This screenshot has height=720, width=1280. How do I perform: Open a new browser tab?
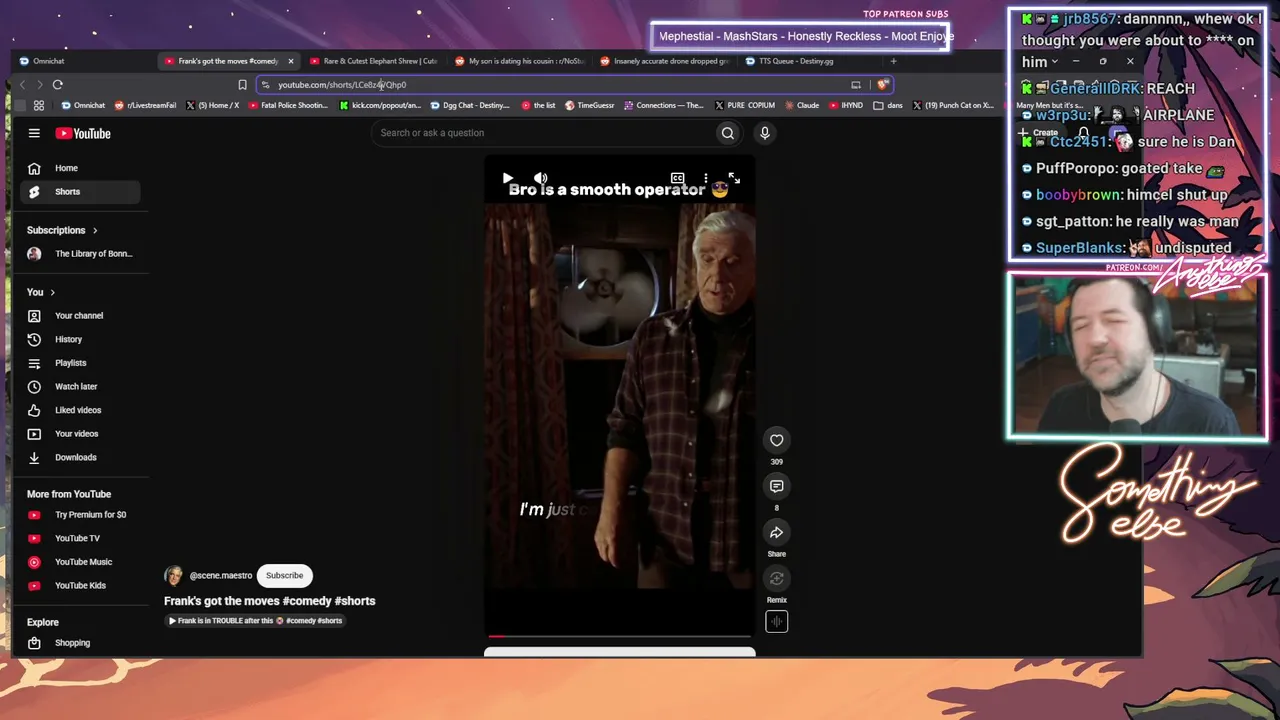894,61
